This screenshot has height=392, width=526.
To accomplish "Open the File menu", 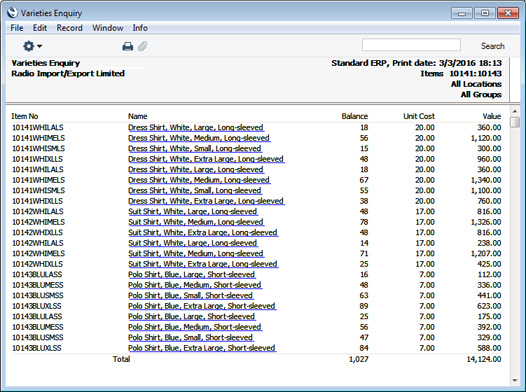I will [x=17, y=28].
